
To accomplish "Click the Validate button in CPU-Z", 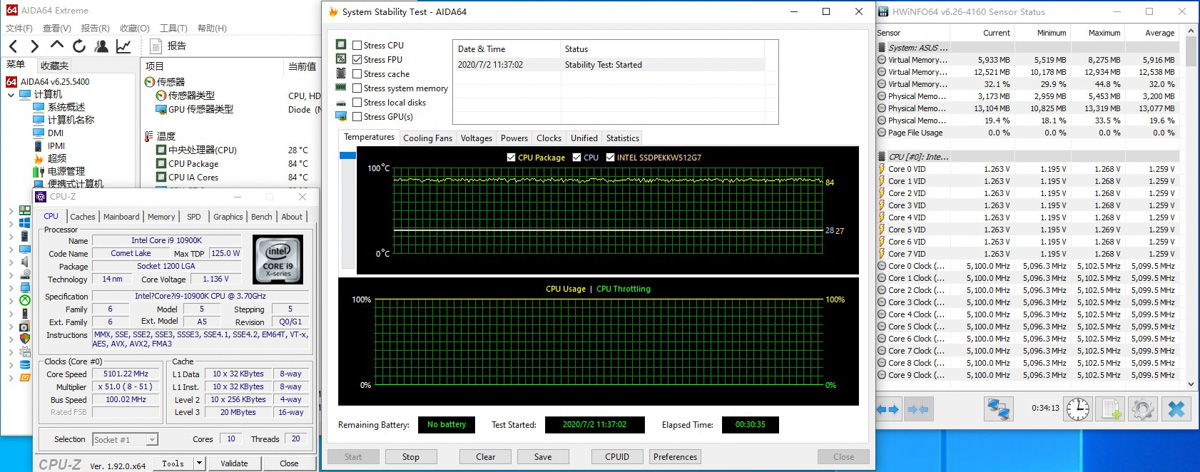I will (x=234, y=464).
